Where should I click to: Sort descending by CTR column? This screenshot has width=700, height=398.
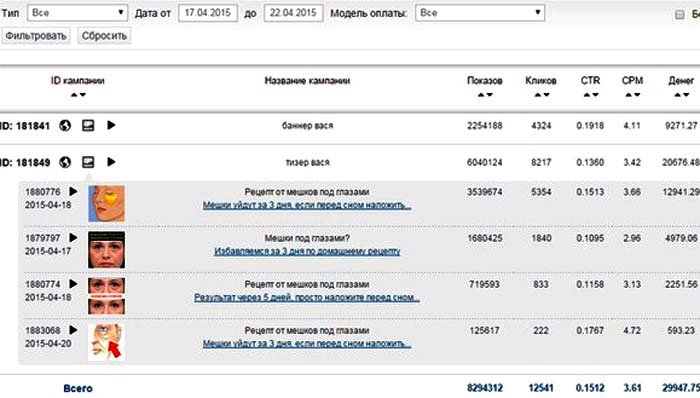595,95
